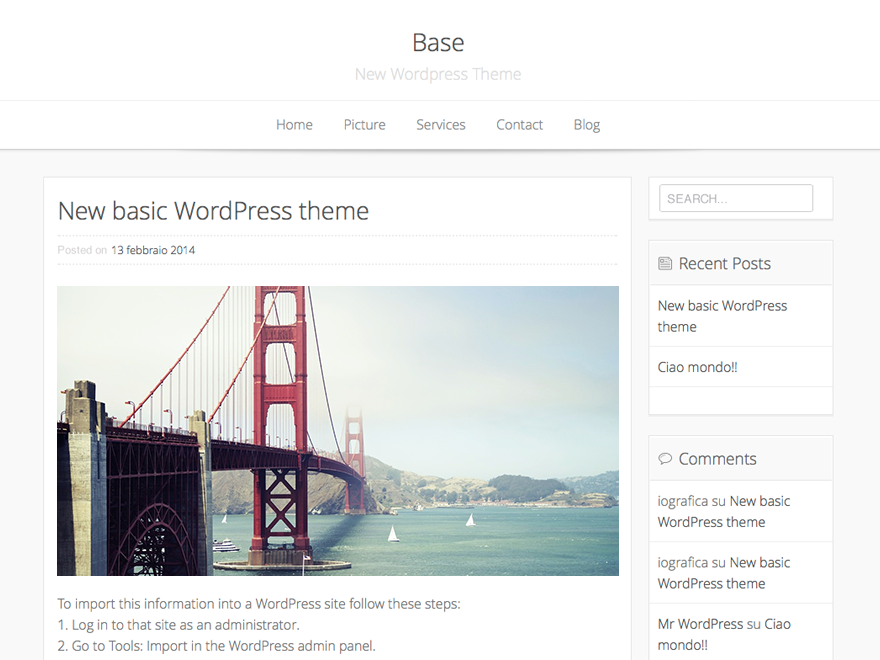The height and width of the screenshot is (660, 880).
Task: Click the Mr WordPress commenter link
Action: [x=700, y=624]
